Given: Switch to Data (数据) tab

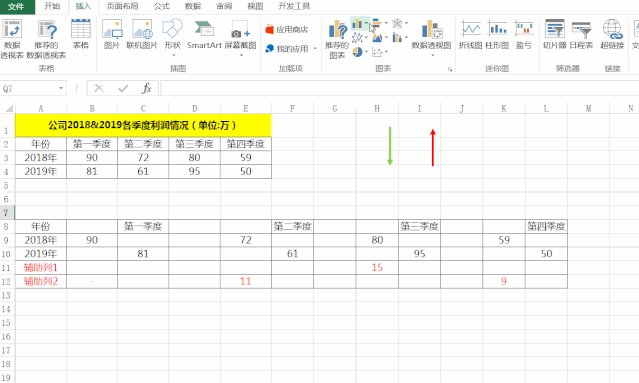Looking at the screenshot, I should tap(193, 6).
